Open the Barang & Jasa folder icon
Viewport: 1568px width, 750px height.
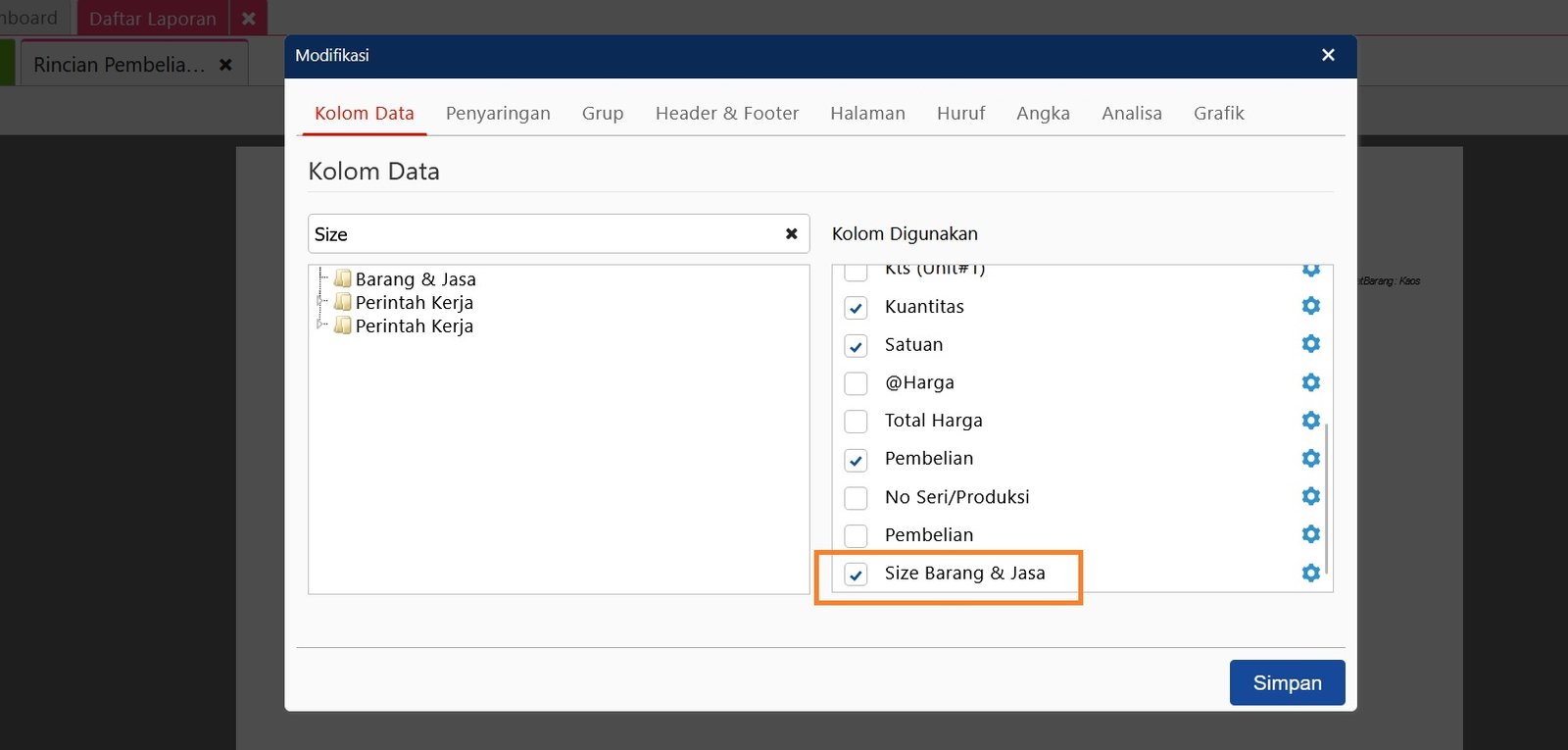pos(342,278)
